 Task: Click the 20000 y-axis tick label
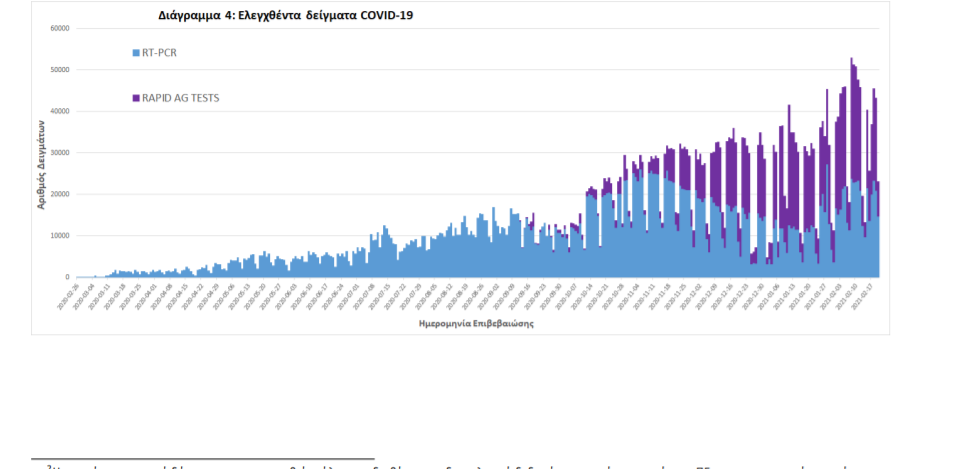click(x=59, y=194)
